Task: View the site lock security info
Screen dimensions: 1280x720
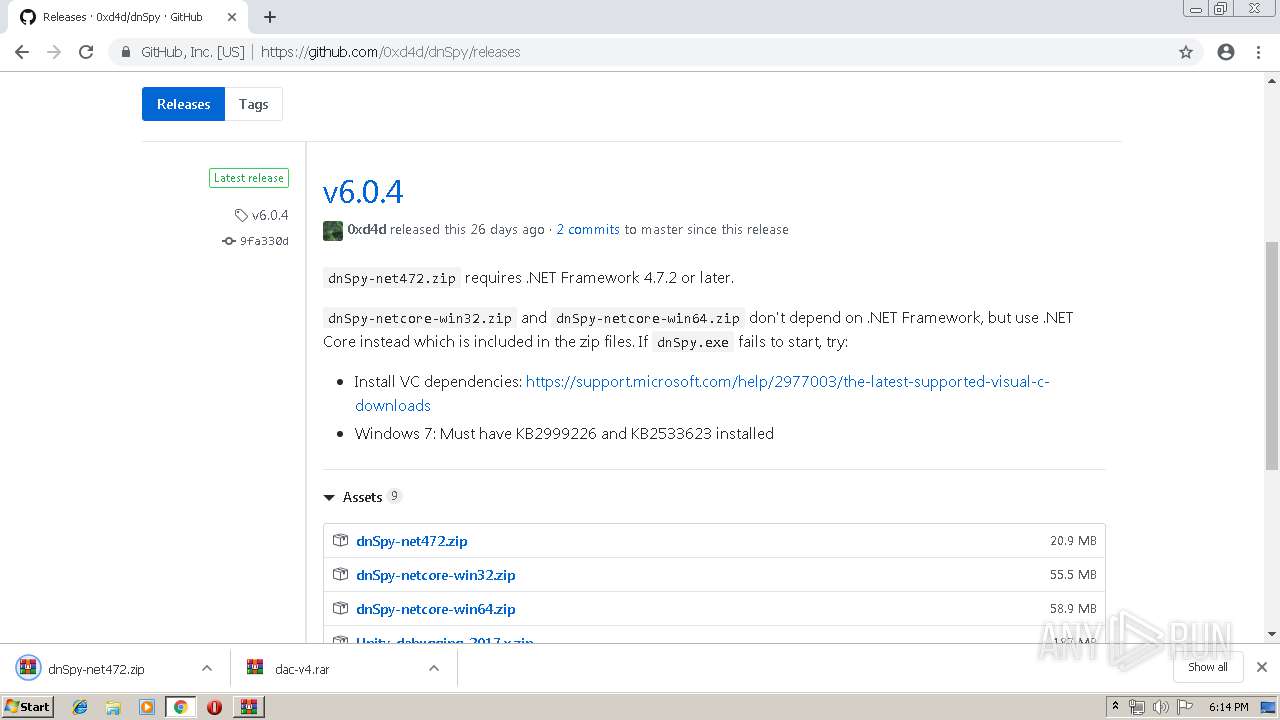Action: [x=126, y=52]
